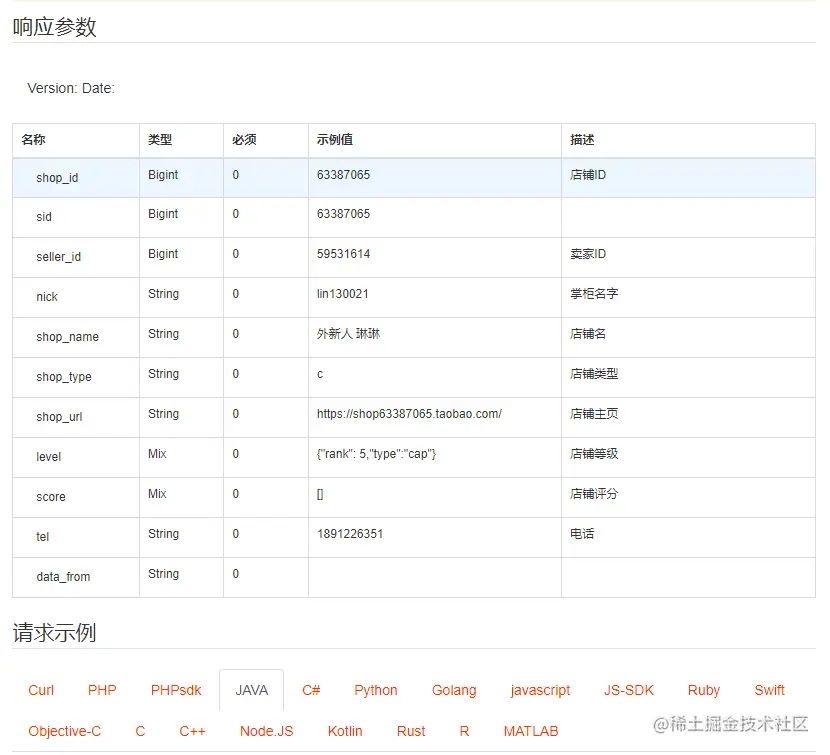Screen dimensions: 830x755
Task: Select the Version: Date: line
Action: (x=71, y=88)
